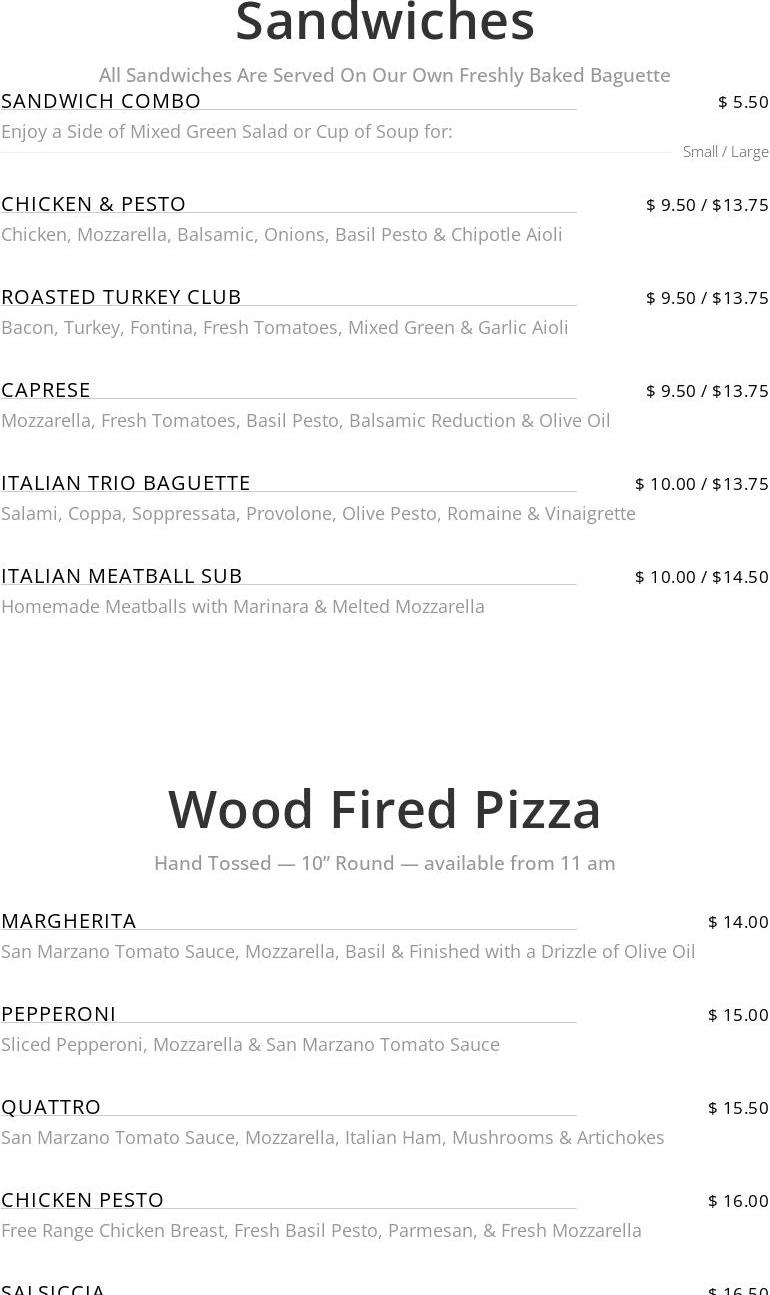Select the Sandwich Combo menu item
Screen dimensions: 770x1295
(x=101, y=101)
